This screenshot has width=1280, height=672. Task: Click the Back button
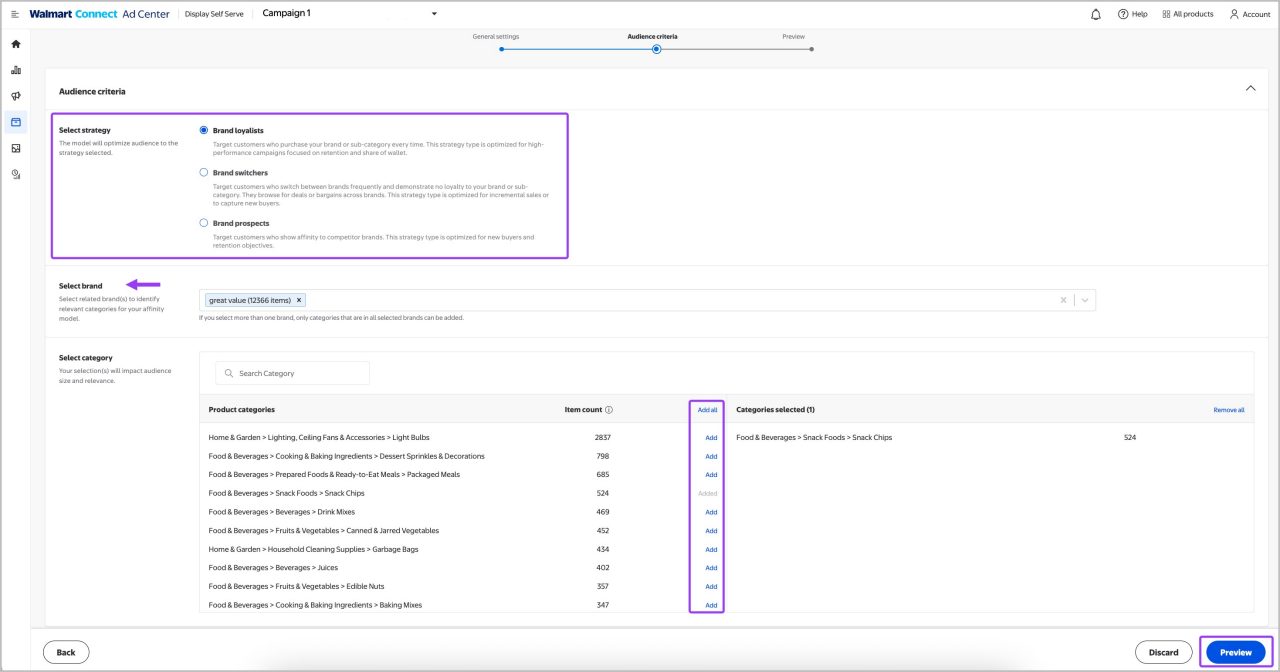[x=66, y=652]
